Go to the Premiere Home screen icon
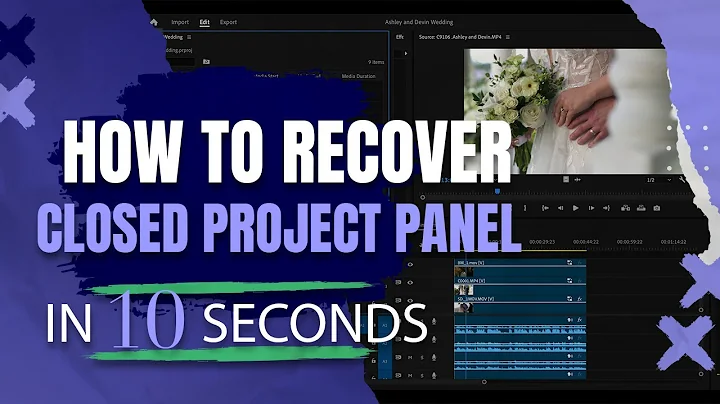This screenshot has width=720, height=404. click(154, 22)
